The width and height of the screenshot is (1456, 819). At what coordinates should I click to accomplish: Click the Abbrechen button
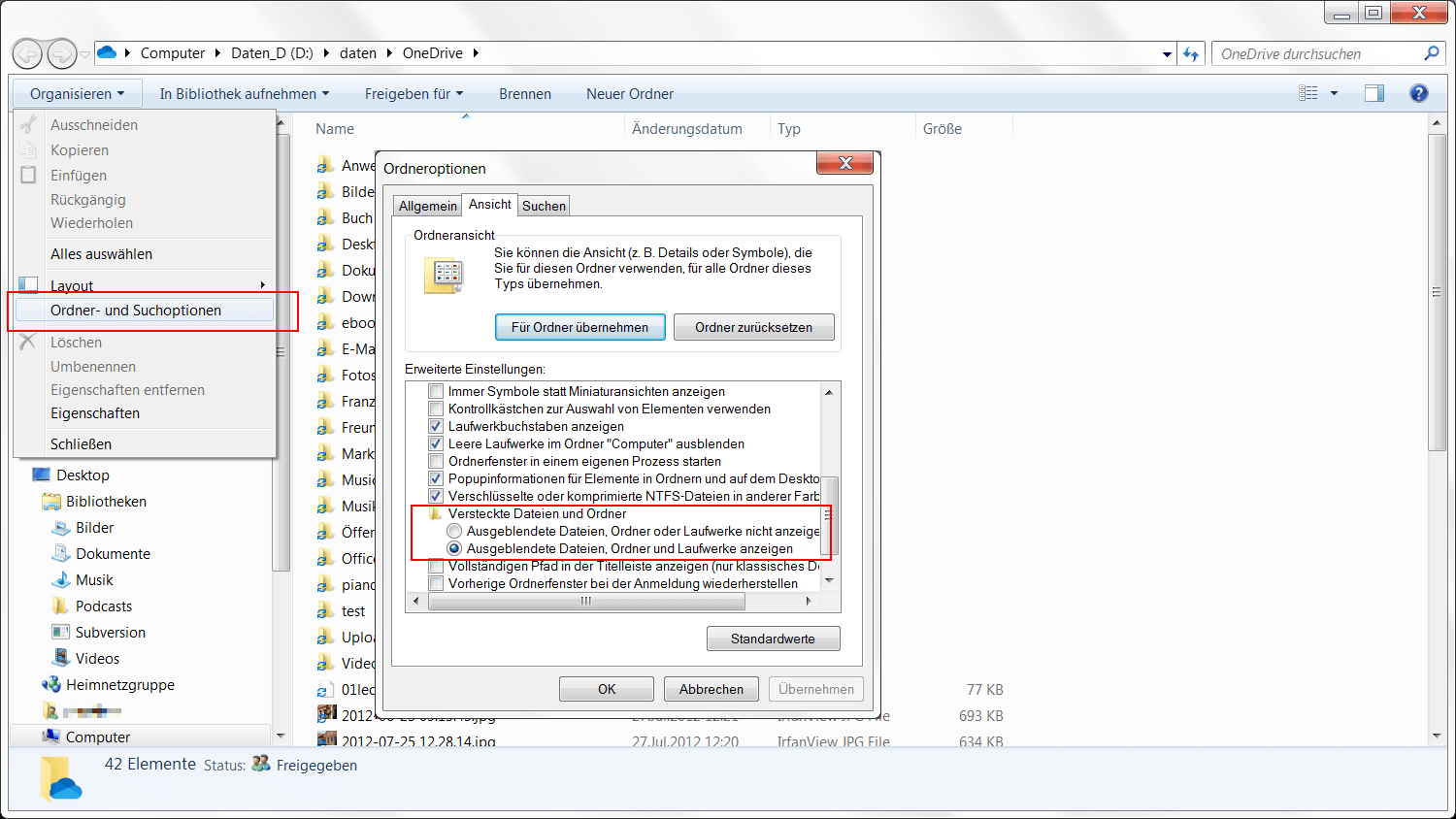(x=711, y=689)
